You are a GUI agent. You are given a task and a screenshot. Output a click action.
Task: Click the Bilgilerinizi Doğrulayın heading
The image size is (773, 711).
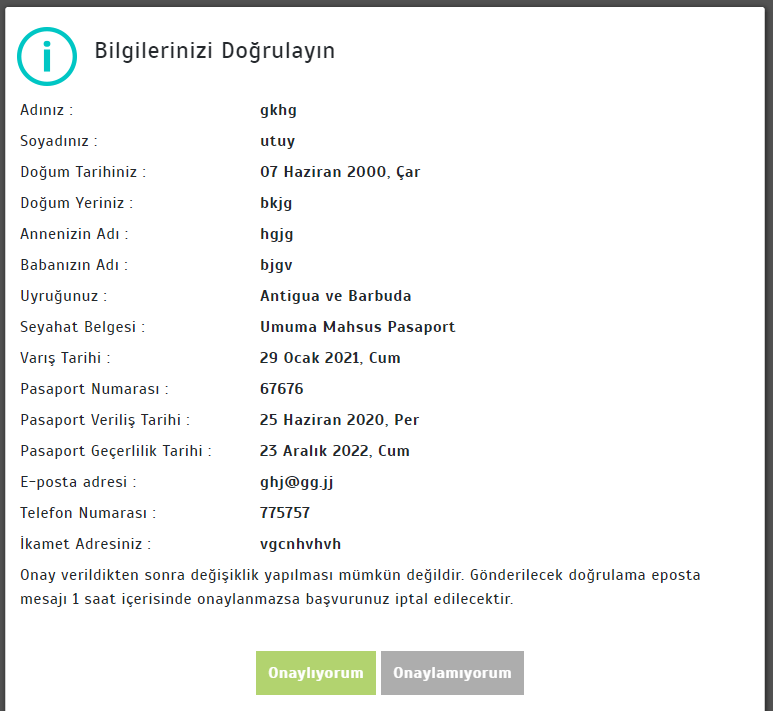214,51
